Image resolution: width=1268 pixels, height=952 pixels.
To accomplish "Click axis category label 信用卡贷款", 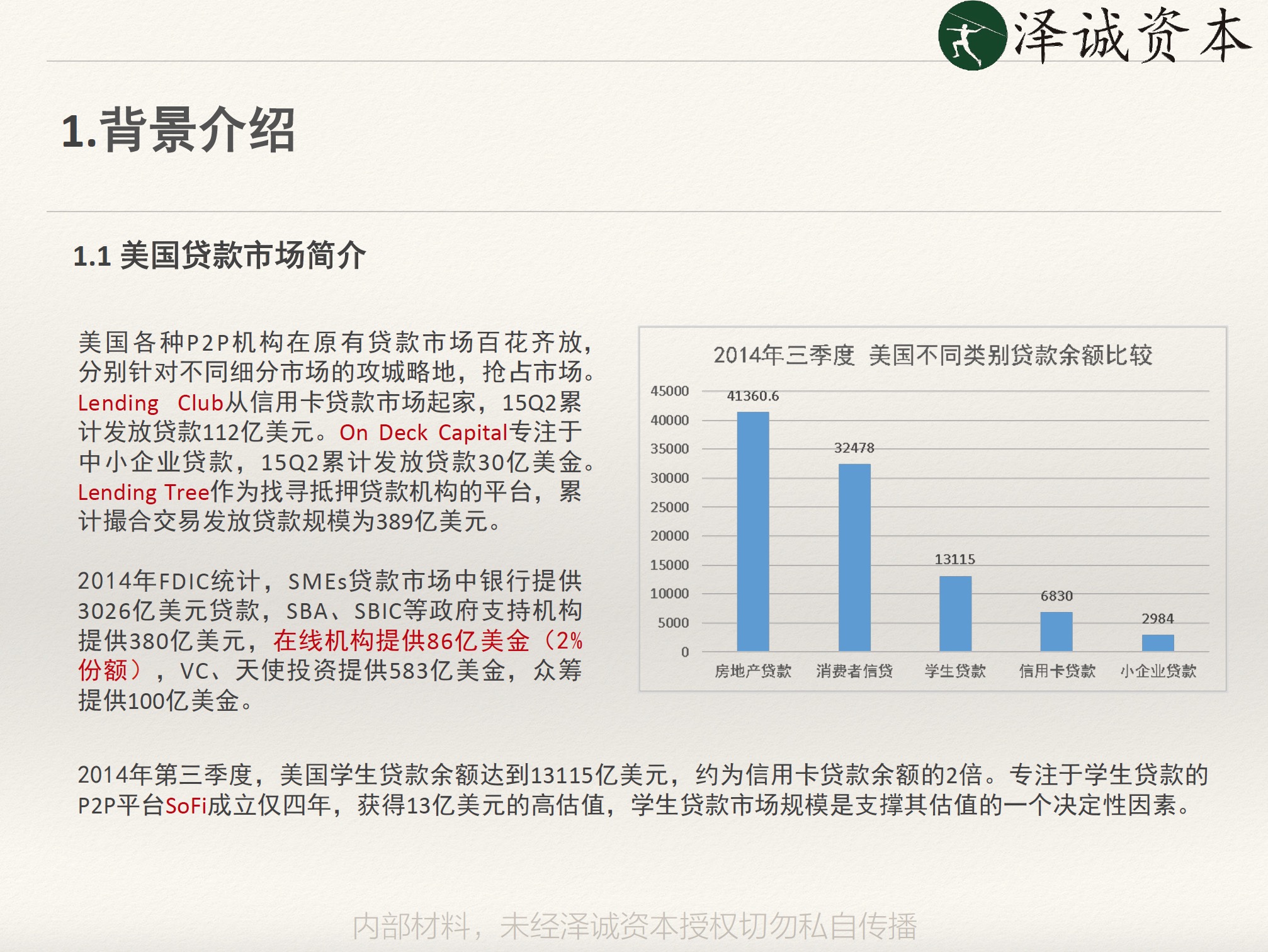I will pos(1057,671).
